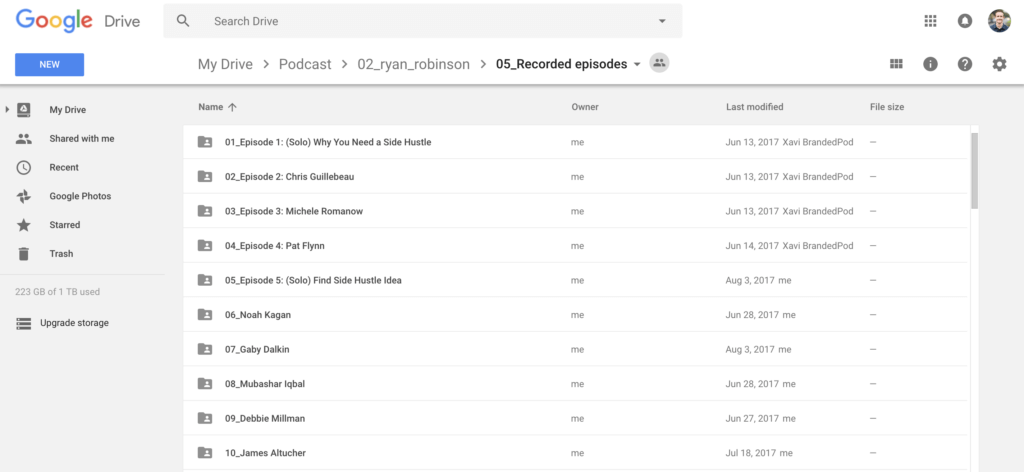Click the Starred star icon
Screen dimensions: 1024x472
pyautogui.click(x=24, y=225)
